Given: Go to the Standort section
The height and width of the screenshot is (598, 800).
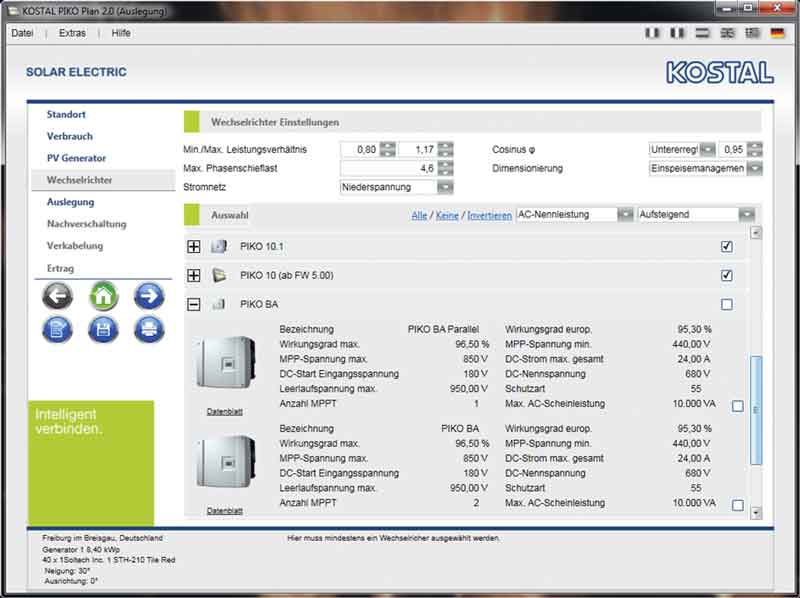Looking at the screenshot, I should [66, 114].
